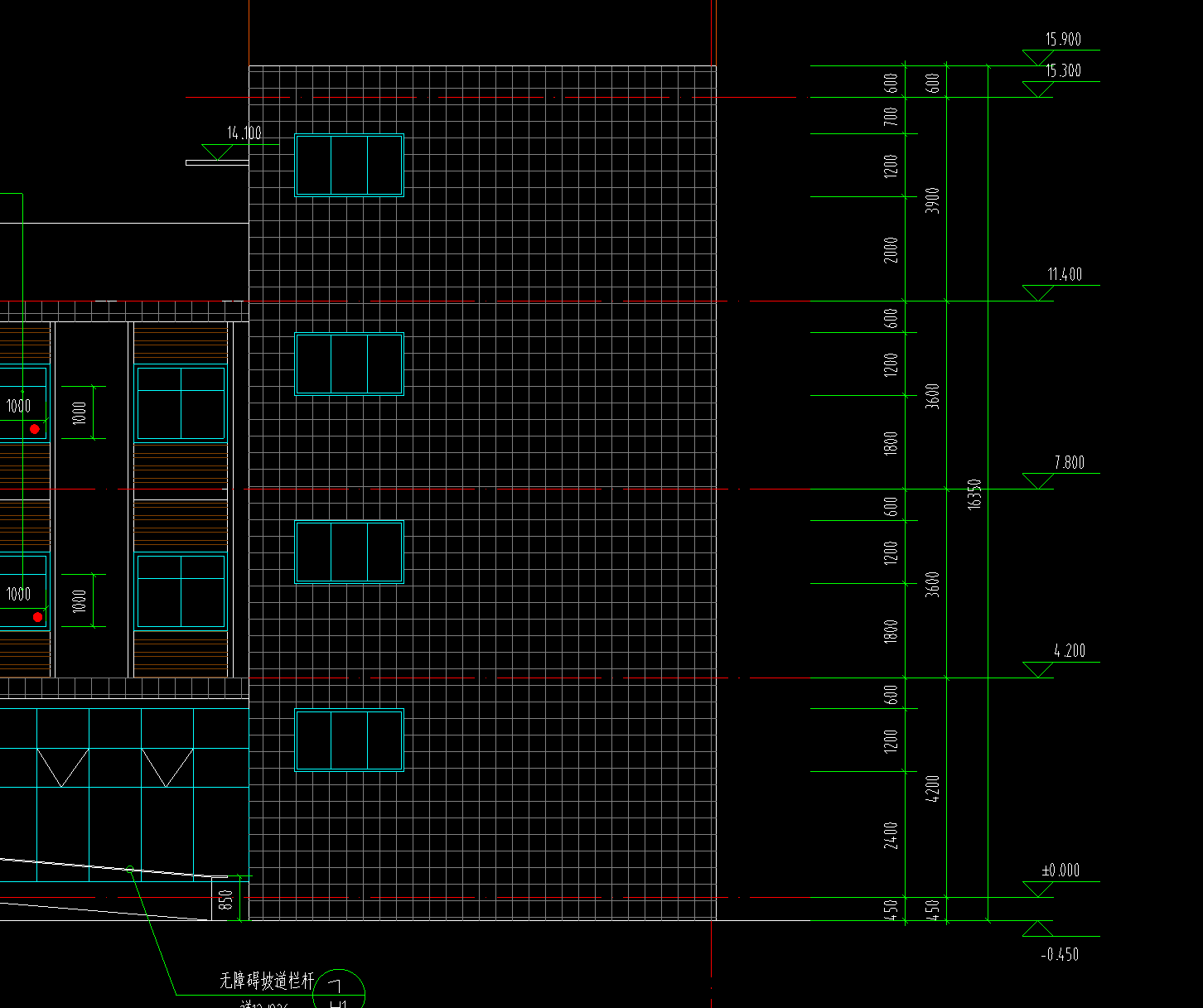This screenshot has width=1203, height=1008.
Task: Select the 4.200 elevation label
Action: (x=1070, y=651)
